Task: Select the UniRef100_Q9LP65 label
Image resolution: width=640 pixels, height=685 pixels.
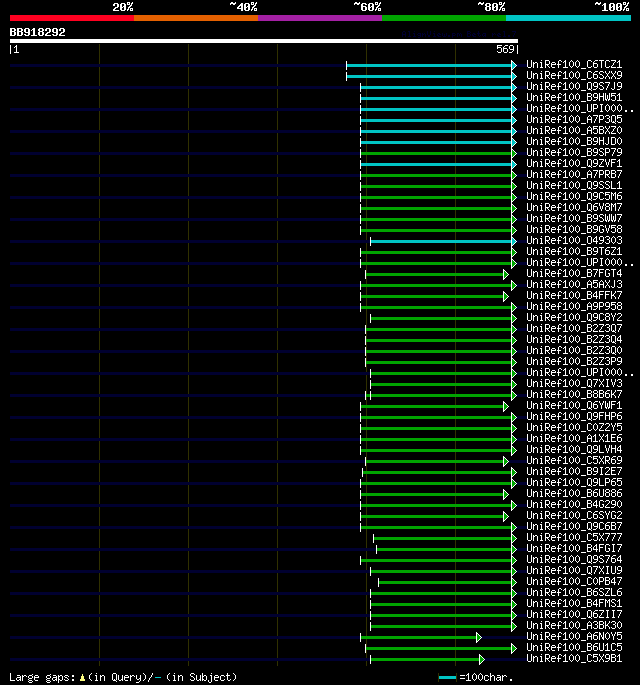Action: pyautogui.click(x=574, y=482)
